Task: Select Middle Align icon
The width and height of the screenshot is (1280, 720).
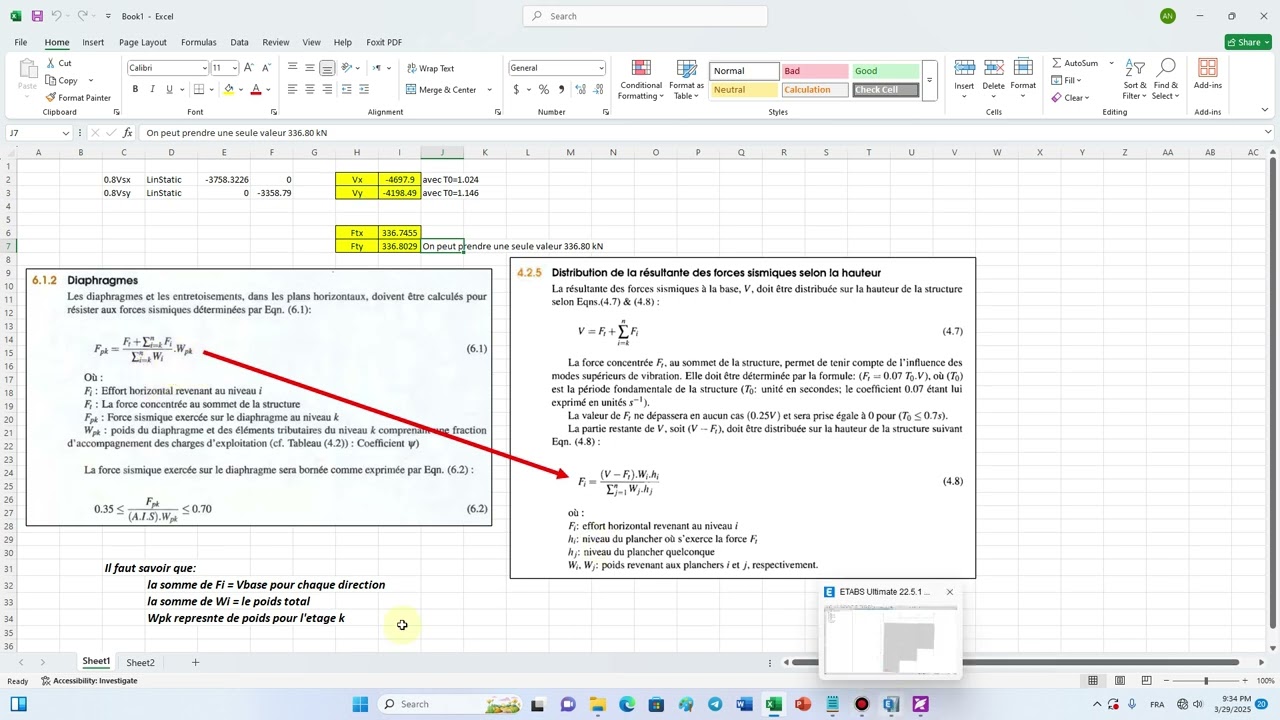Action: (310, 68)
